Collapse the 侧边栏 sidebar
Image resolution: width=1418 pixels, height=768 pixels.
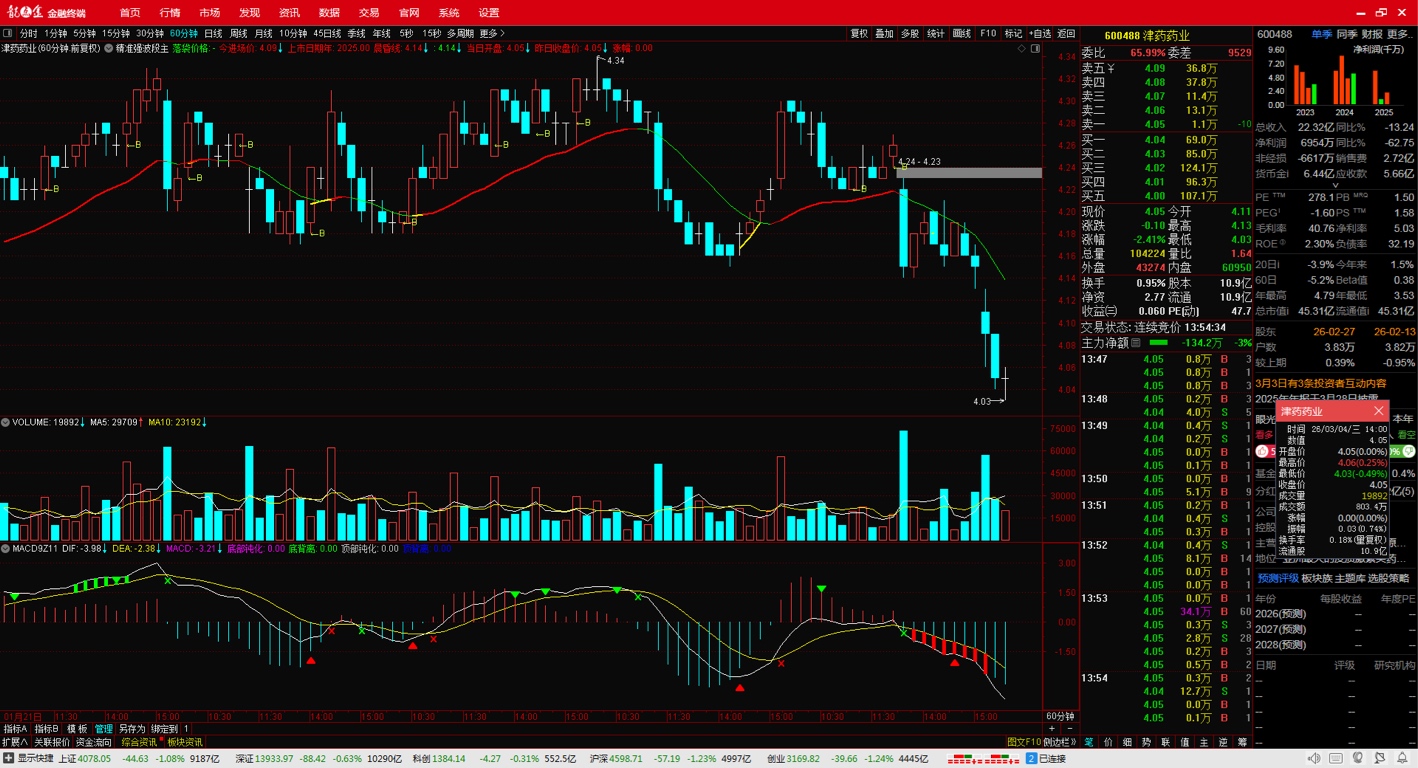coord(1059,742)
